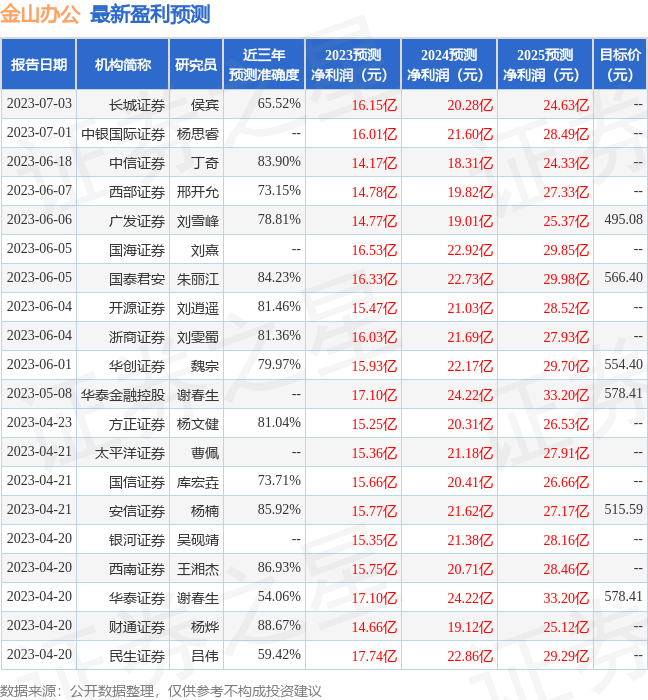
Task: Select the 2025预测净利润 column header
Action: (545, 64)
